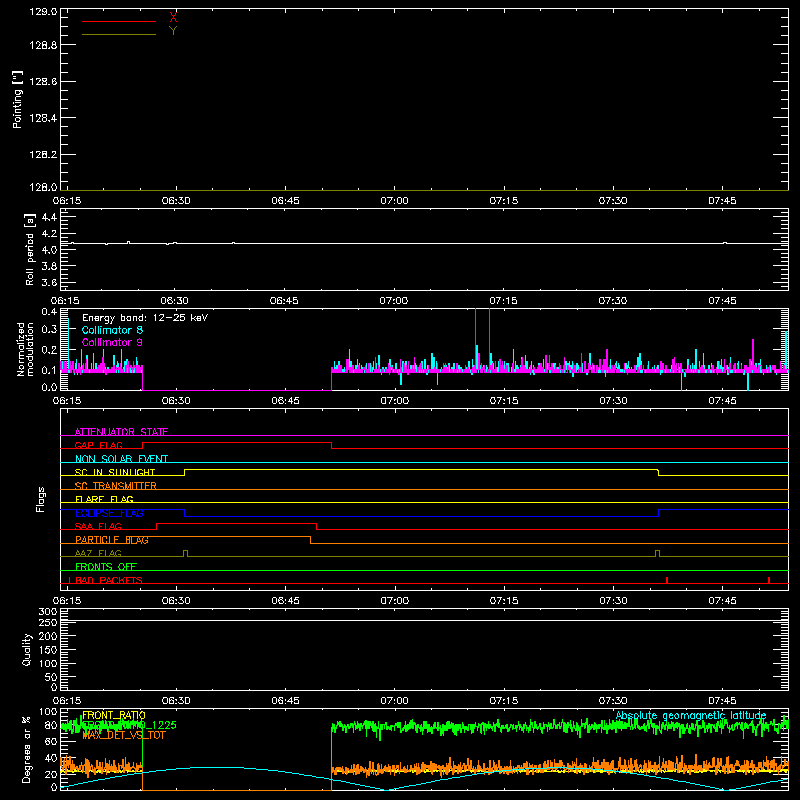Click the orange MAX_DET_VS_TOT legend label

click(124, 735)
